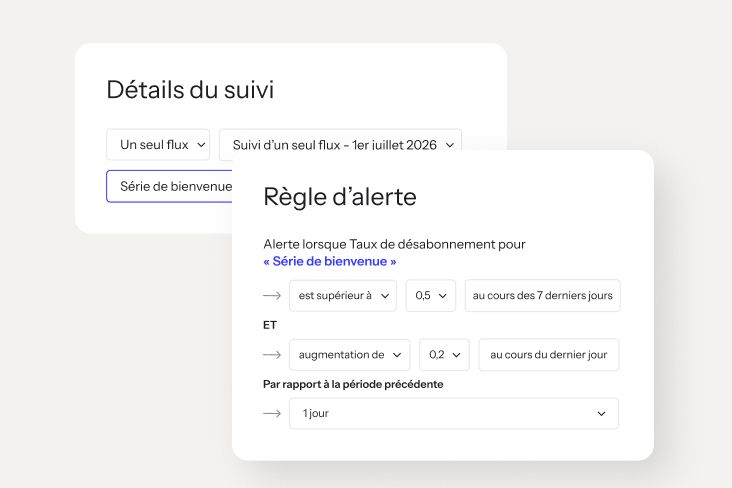Screen dimensions: 732x488
Task: Select 'au cours des 7 derniers jours' field
Action: coord(542,296)
